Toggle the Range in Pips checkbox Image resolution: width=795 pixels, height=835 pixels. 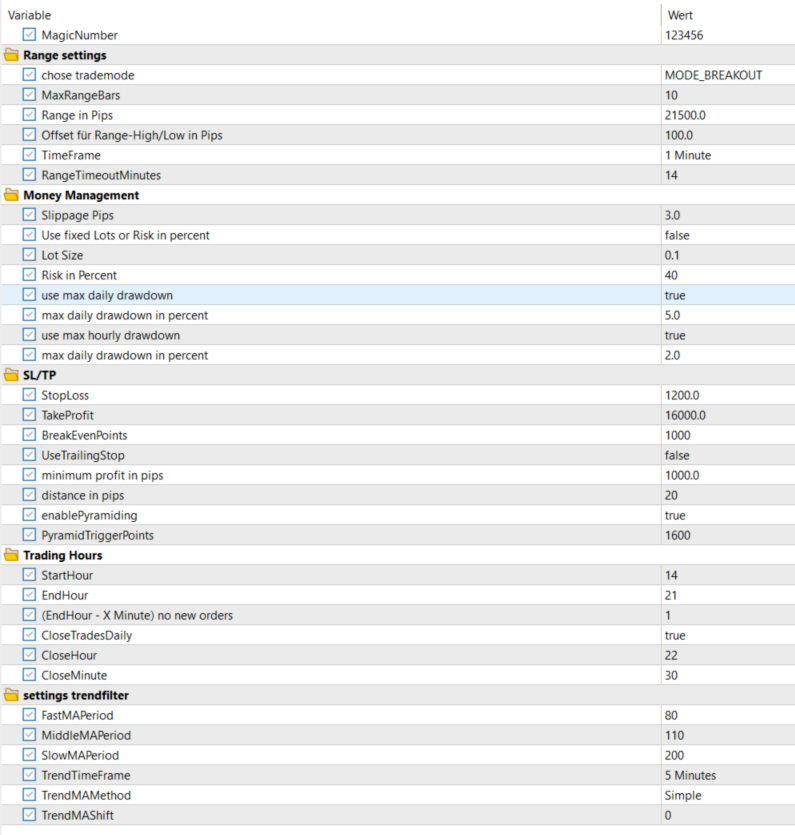(29, 114)
